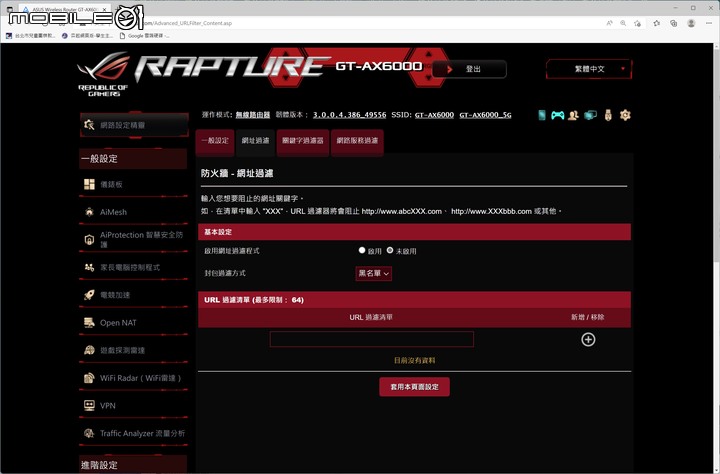Viewport: 720px width, 474px height.
Task: Click the browser read aloud icon
Action: tap(609, 23)
